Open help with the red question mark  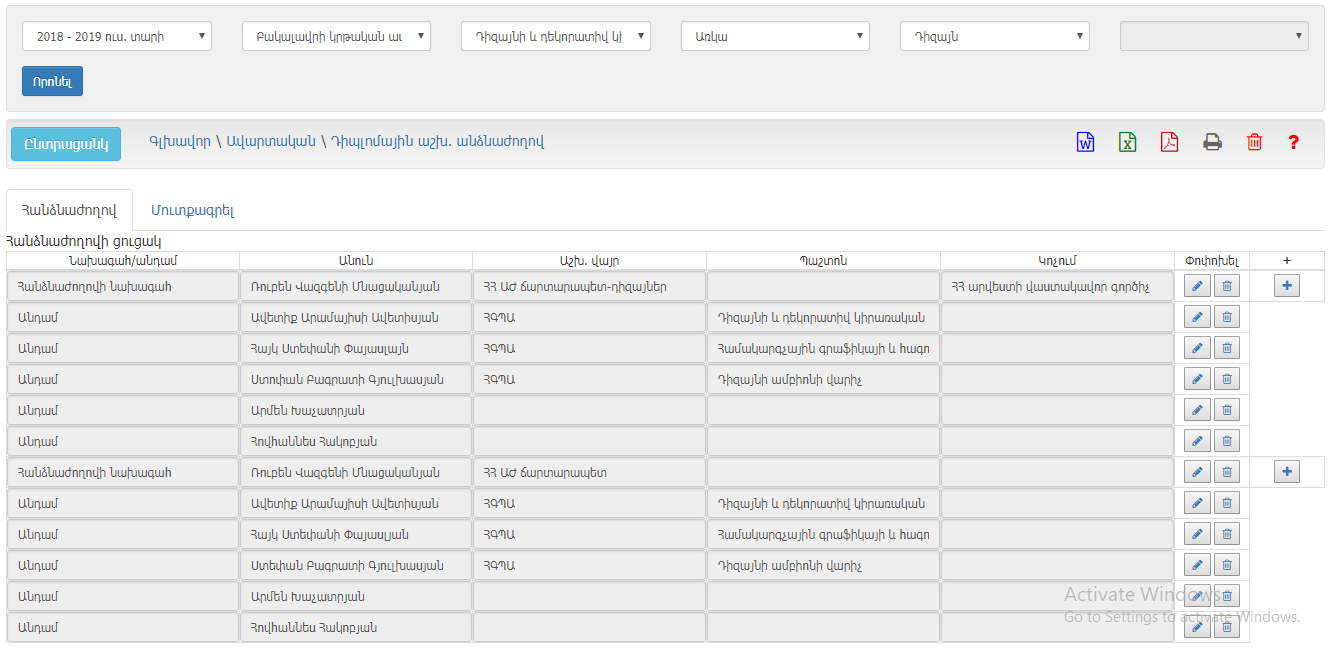(1293, 142)
